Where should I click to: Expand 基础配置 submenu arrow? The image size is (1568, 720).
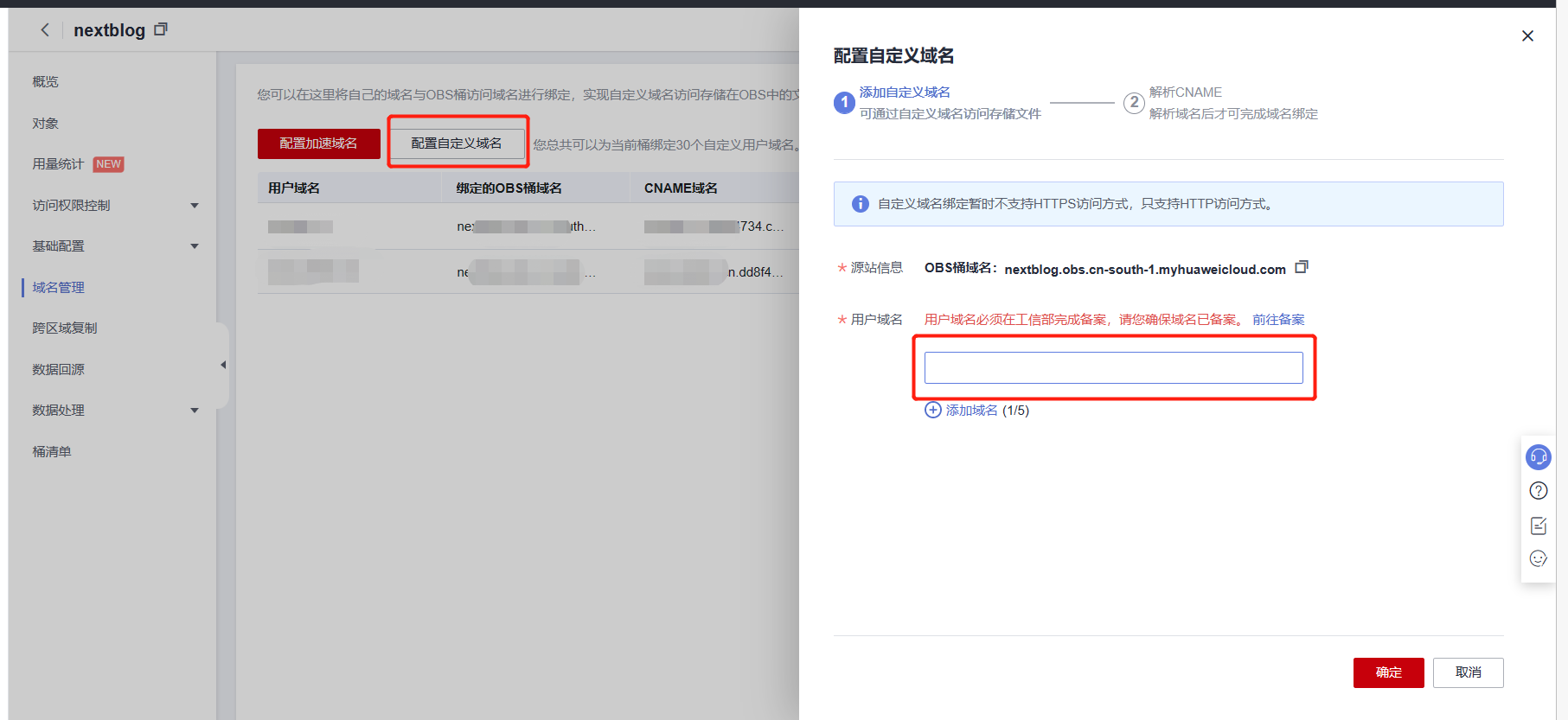(x=195, y=246)
